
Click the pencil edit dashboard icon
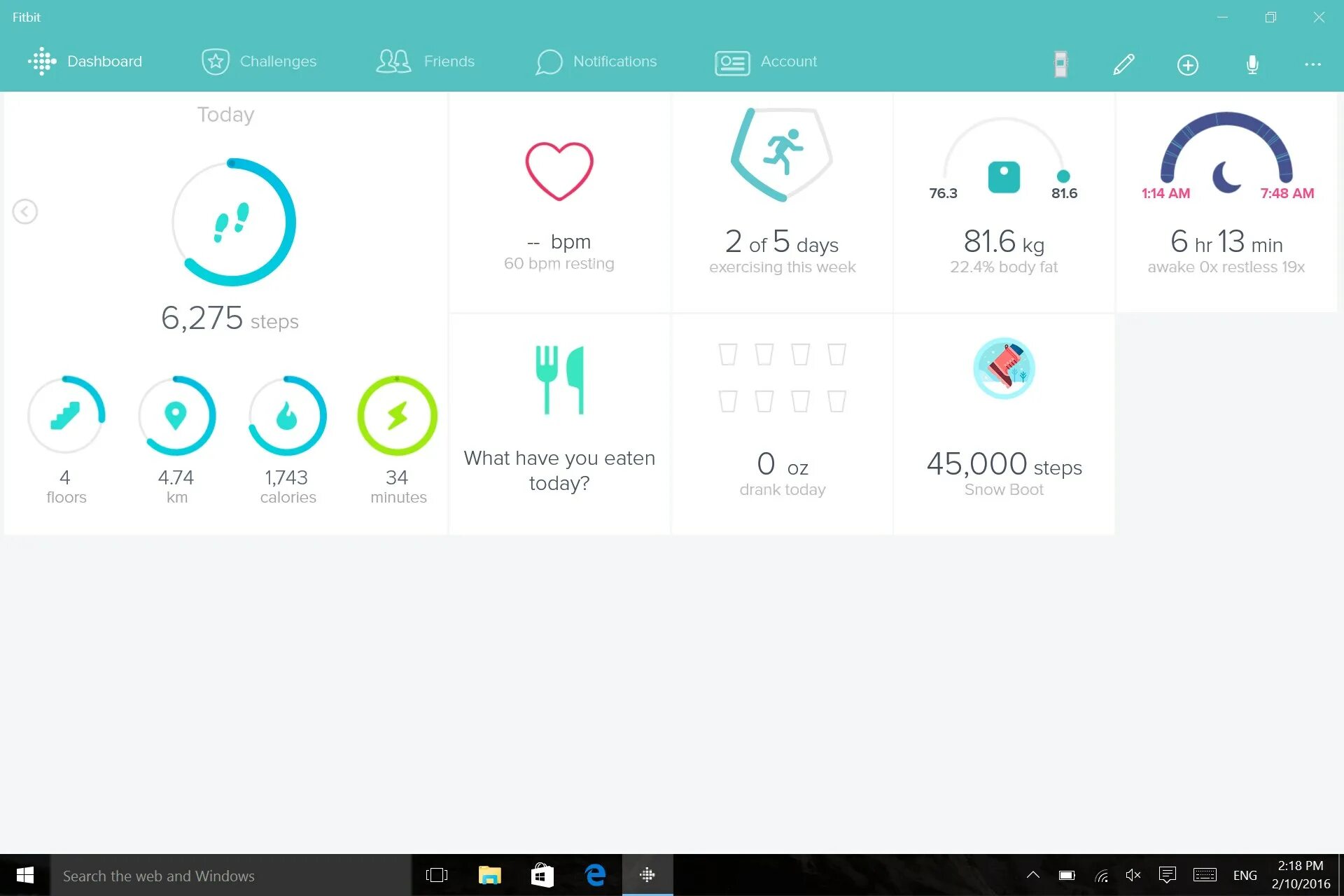tap(1123, 64)
